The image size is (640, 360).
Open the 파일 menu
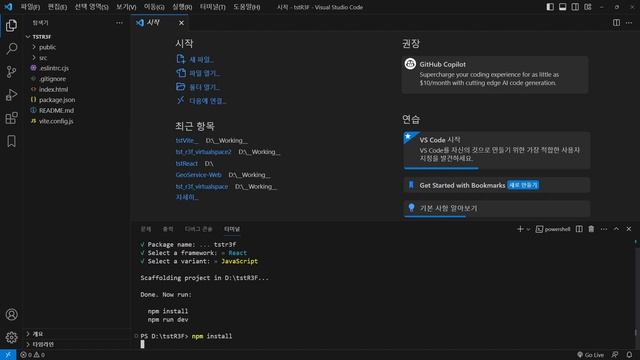[x=30, y=7]
